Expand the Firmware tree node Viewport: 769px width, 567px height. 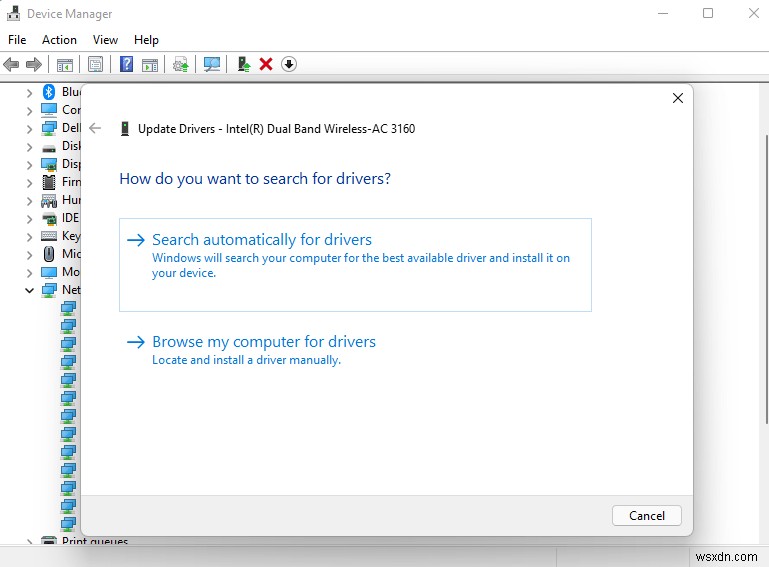[x=29, y=183]
